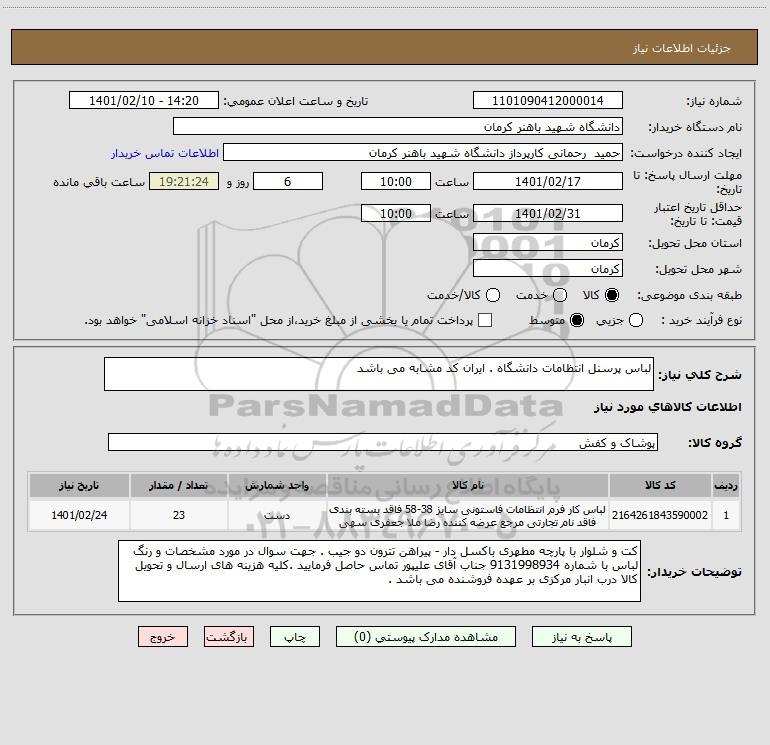Toggle اسناد خزانه اسلامی payment checkbox
The height and width of the screenshot is (745, 770).
[x=485, y=320]
